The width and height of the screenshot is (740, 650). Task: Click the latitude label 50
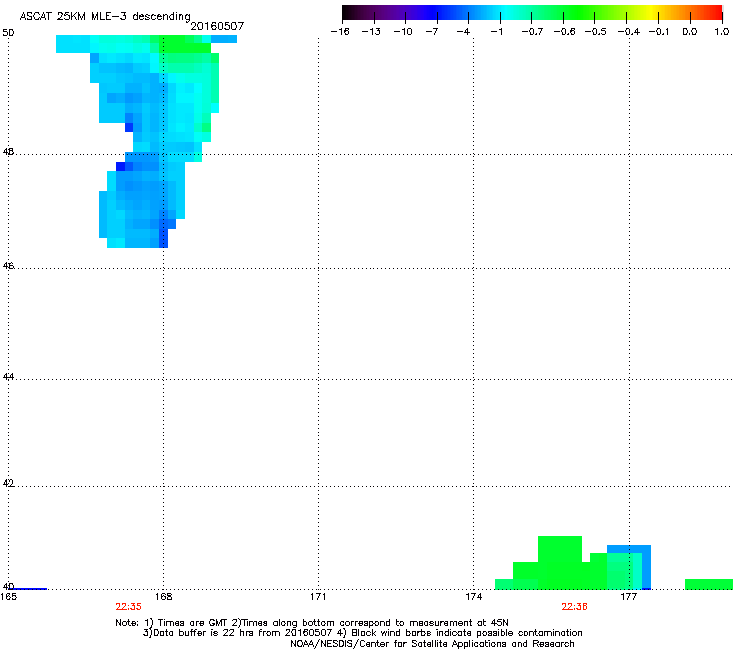click(8, 33)
